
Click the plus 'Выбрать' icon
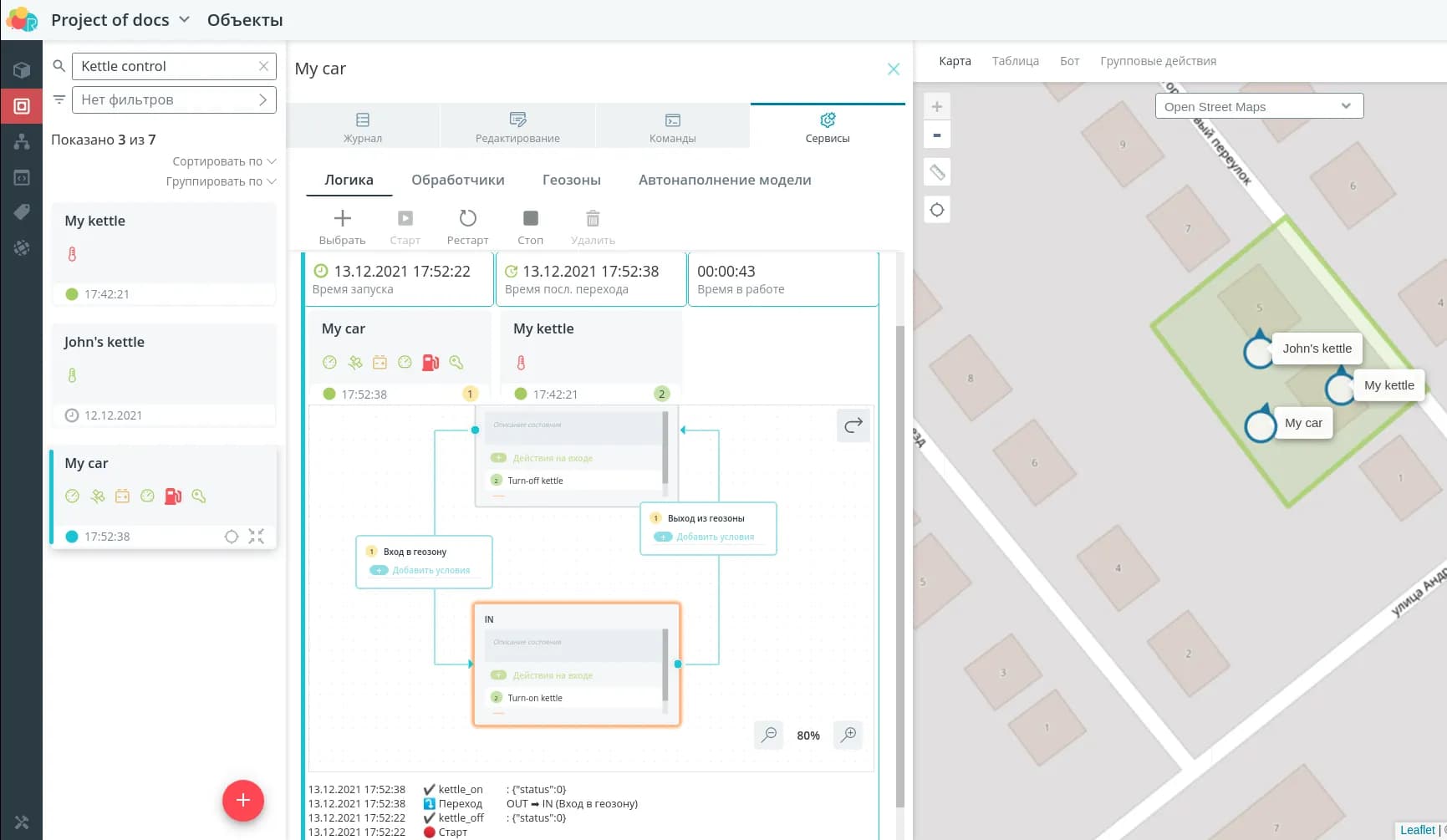pyautogui.click(x=342, y=219)
